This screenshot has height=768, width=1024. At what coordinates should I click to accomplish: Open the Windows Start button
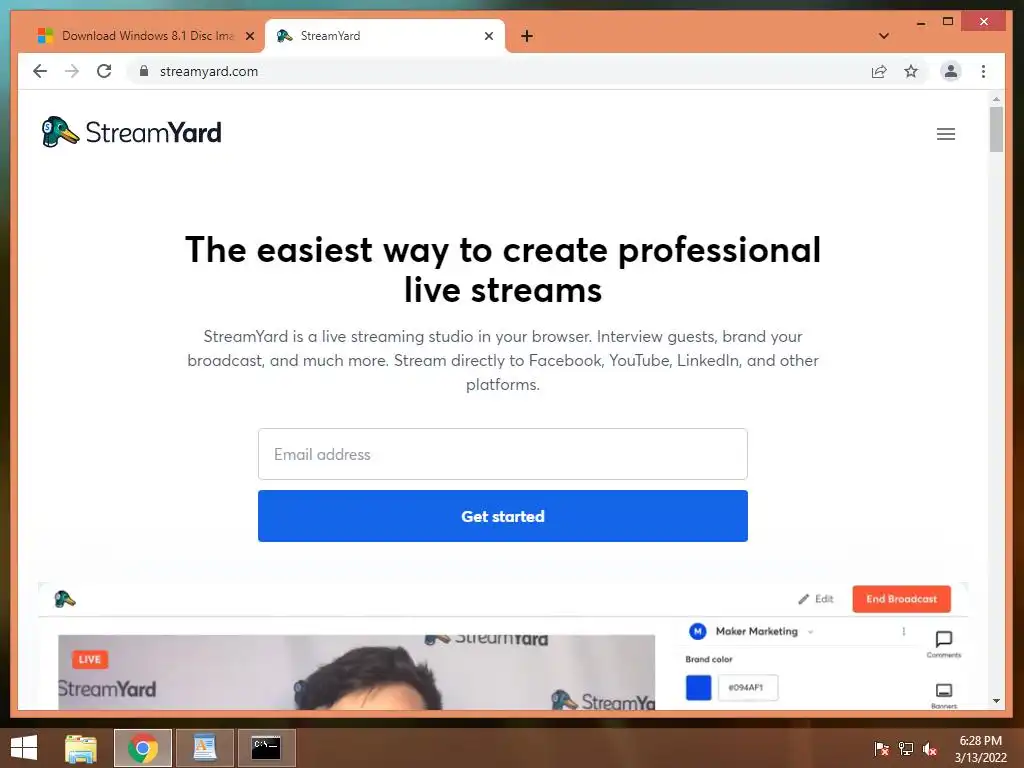click(24, 748)
